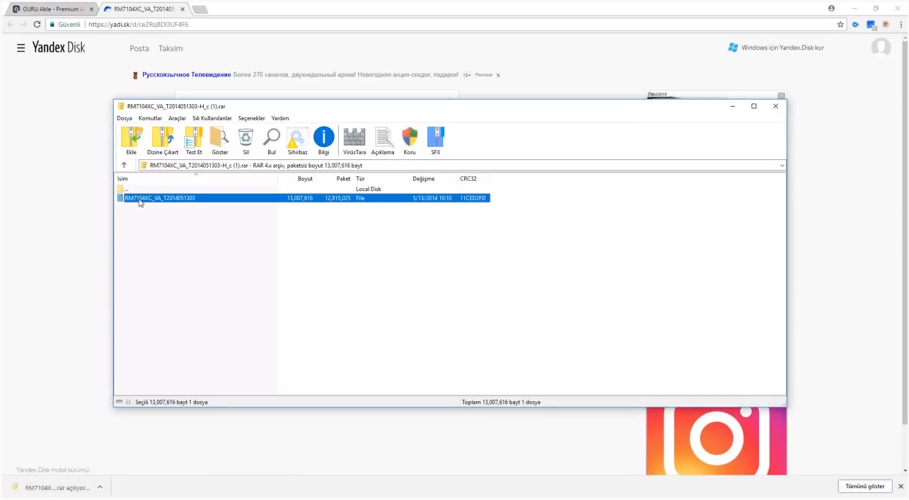Open the user profile avatar
This screenshot has height=500, width=909.
[x=881, y=48]
